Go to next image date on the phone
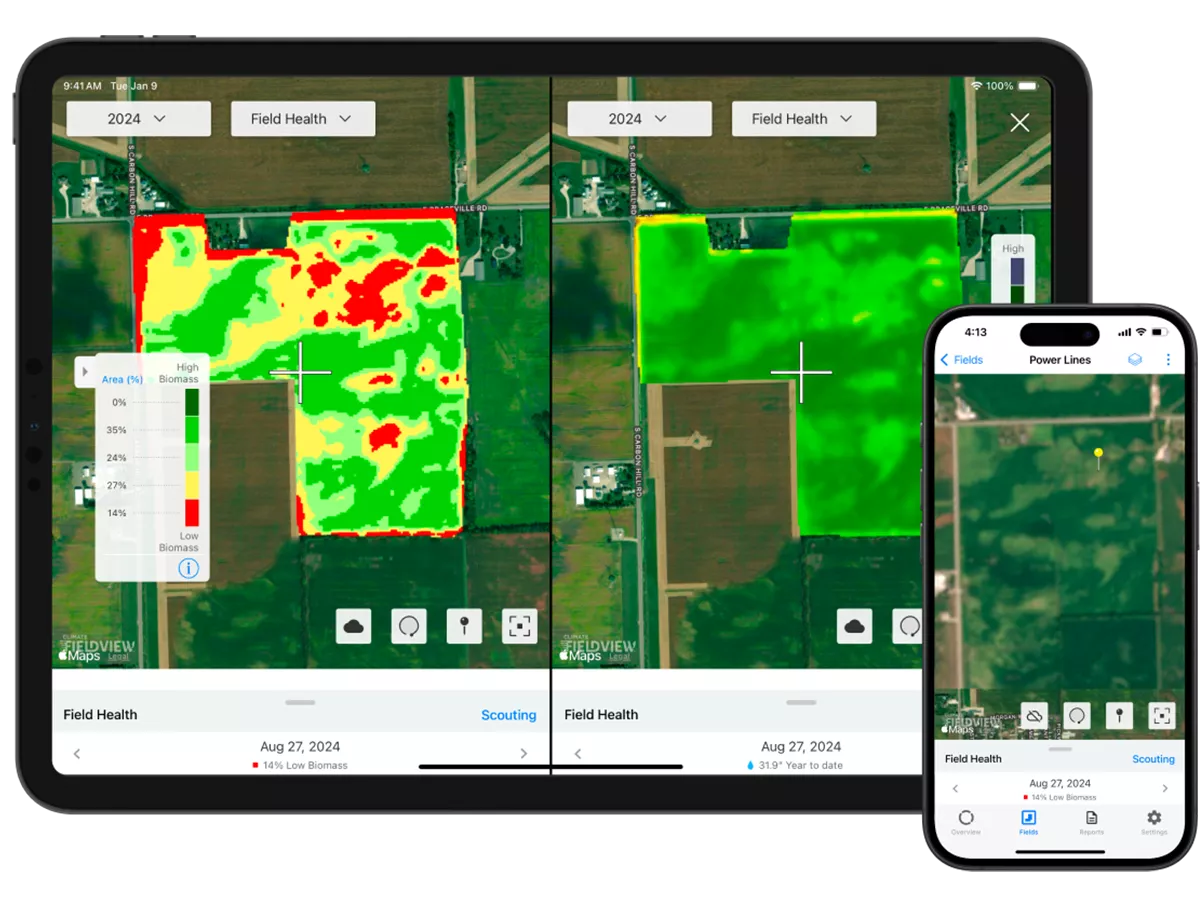This screenshot has height=900, width=1200. click(1165, 789)
